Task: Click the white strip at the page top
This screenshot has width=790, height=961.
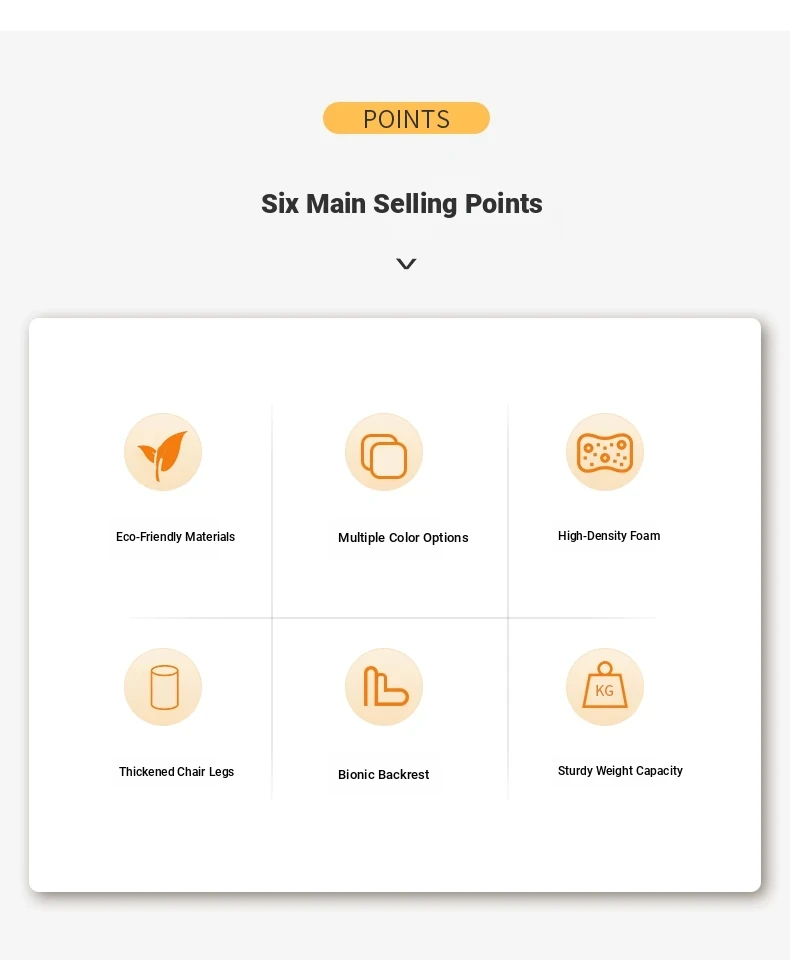Action: click(395, 15)
